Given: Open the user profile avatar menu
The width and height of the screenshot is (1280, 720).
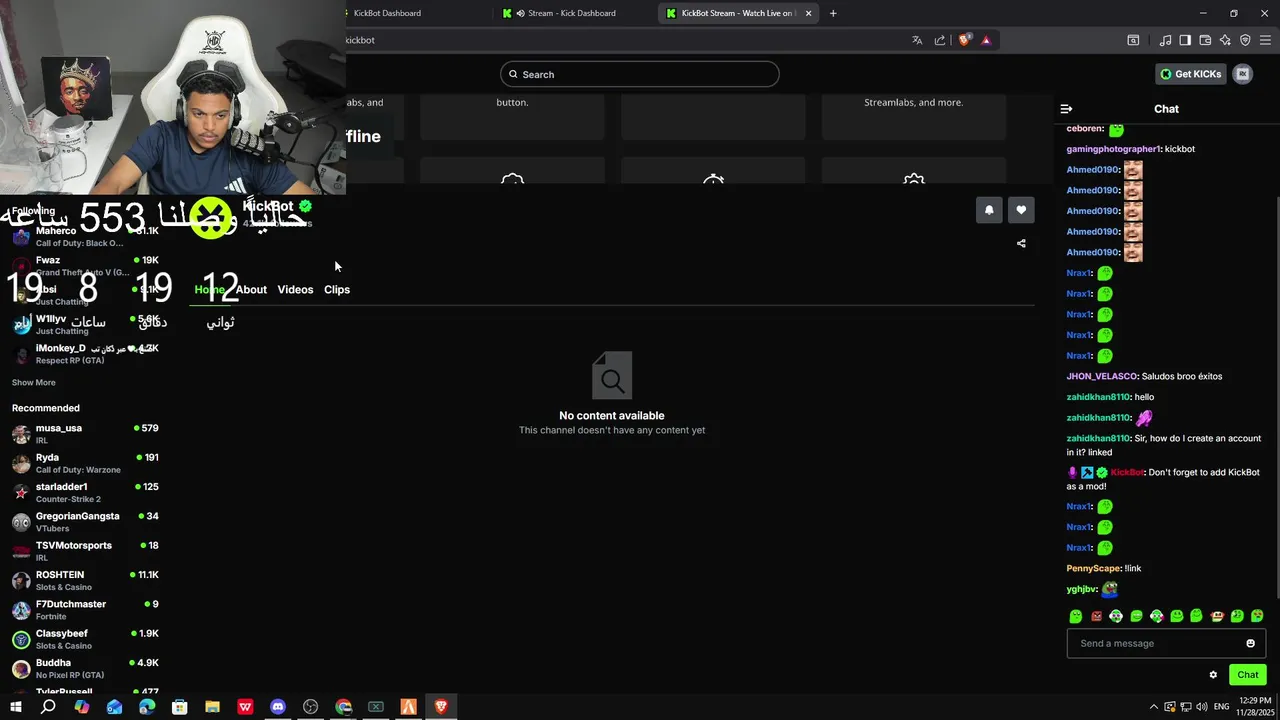Looking at the screenshot, I should pos(1242,74).
